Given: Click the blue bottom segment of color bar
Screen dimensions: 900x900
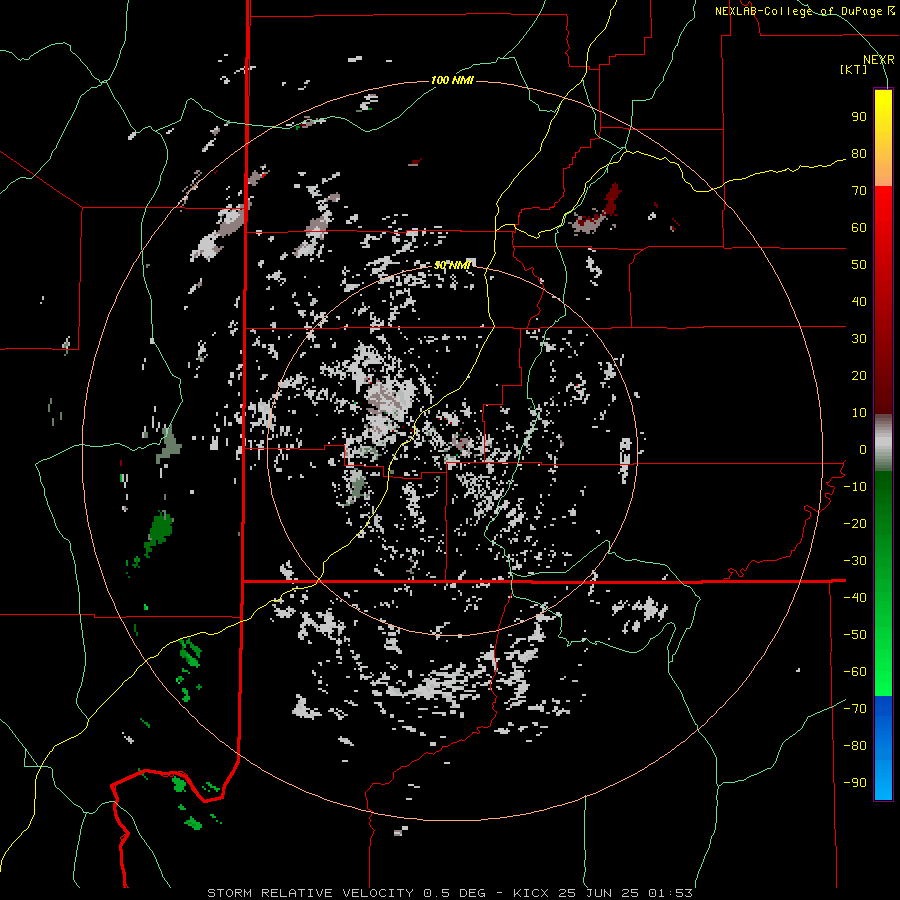Looking at the screenshot, I should pos(883,748).
